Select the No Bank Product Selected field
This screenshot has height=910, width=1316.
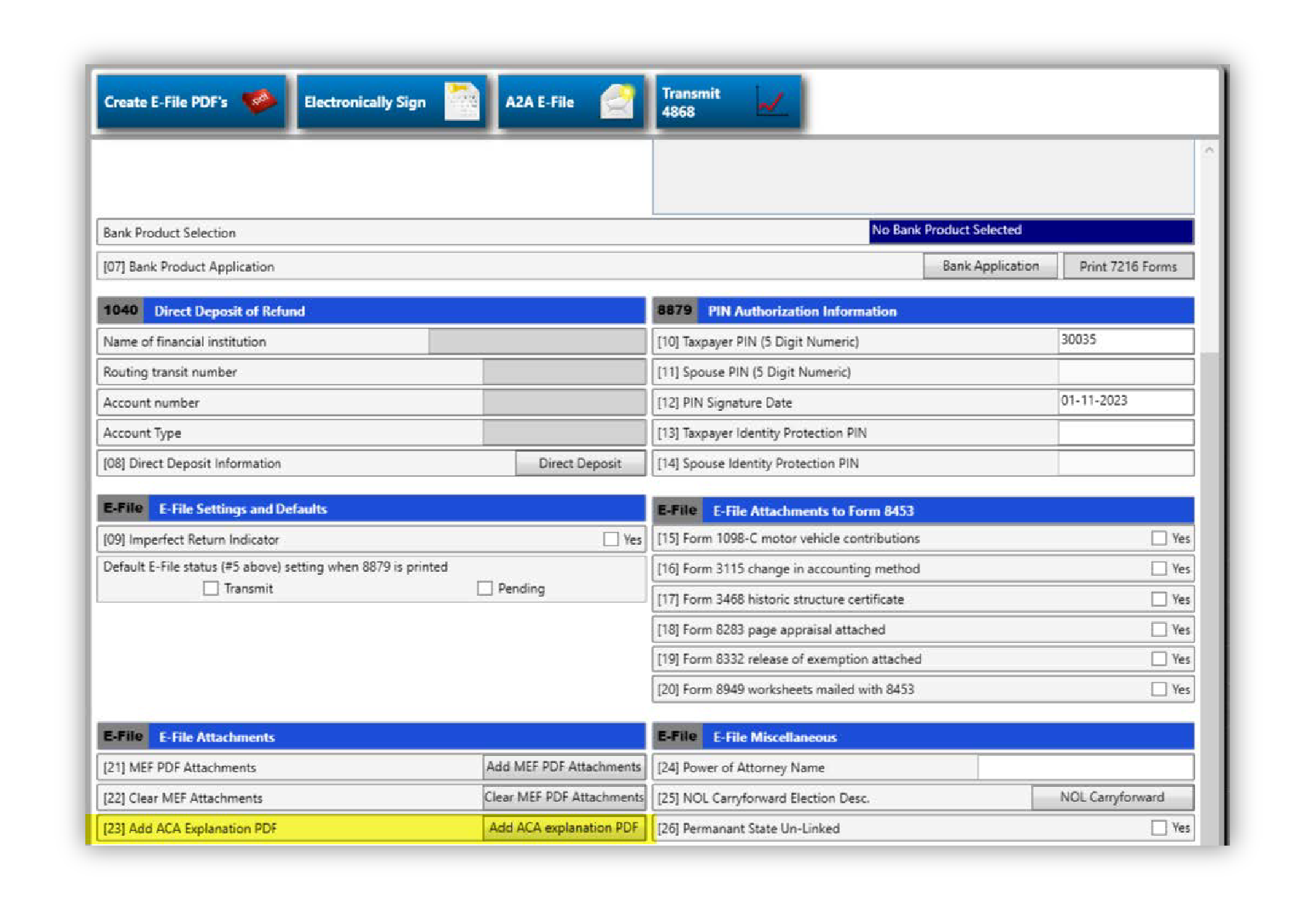[1030, 231]
